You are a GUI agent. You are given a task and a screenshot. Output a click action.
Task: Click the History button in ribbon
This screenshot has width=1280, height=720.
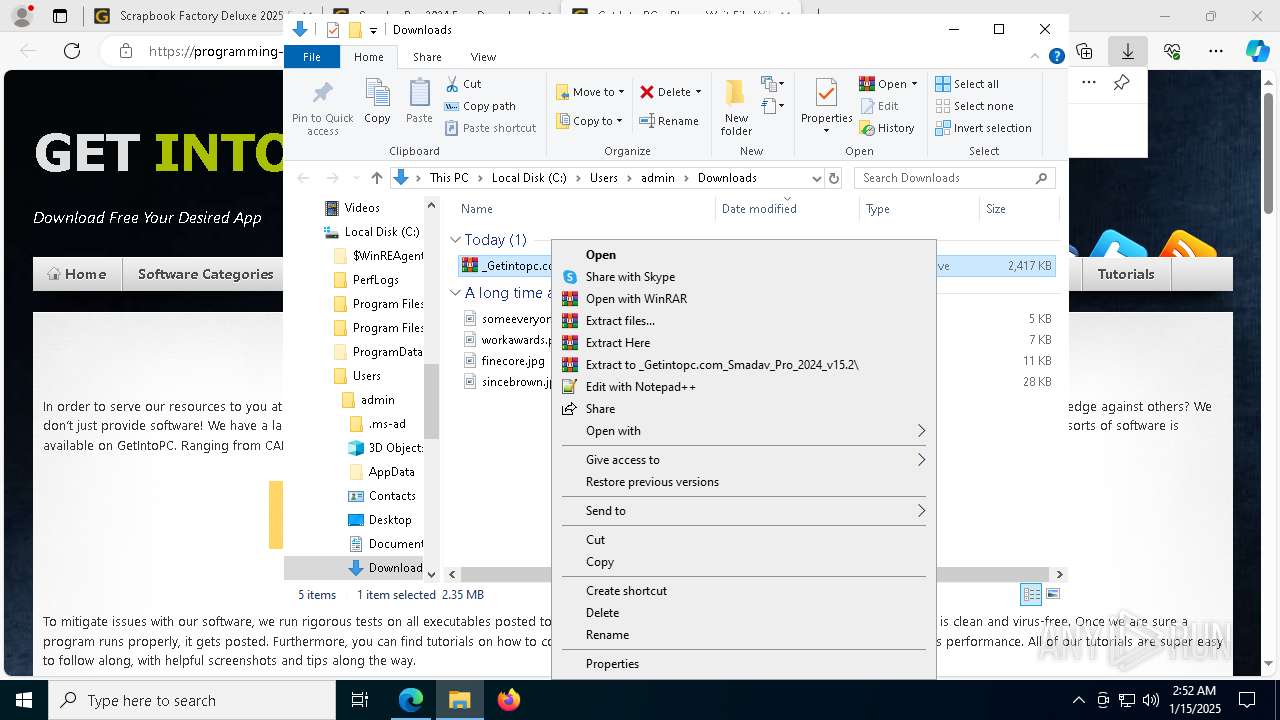click(x=887, y=128)
